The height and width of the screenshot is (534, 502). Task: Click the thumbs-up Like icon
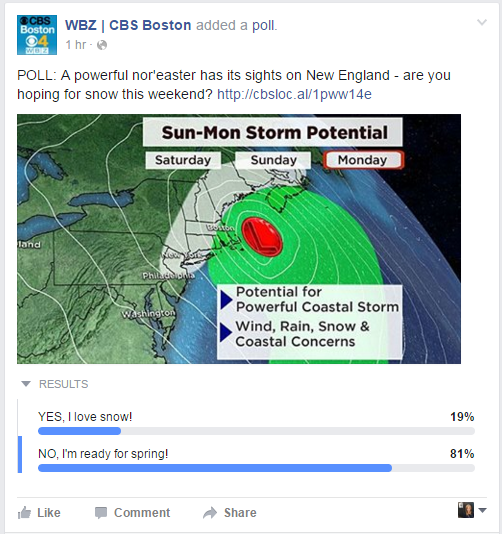tap(25, 513)
